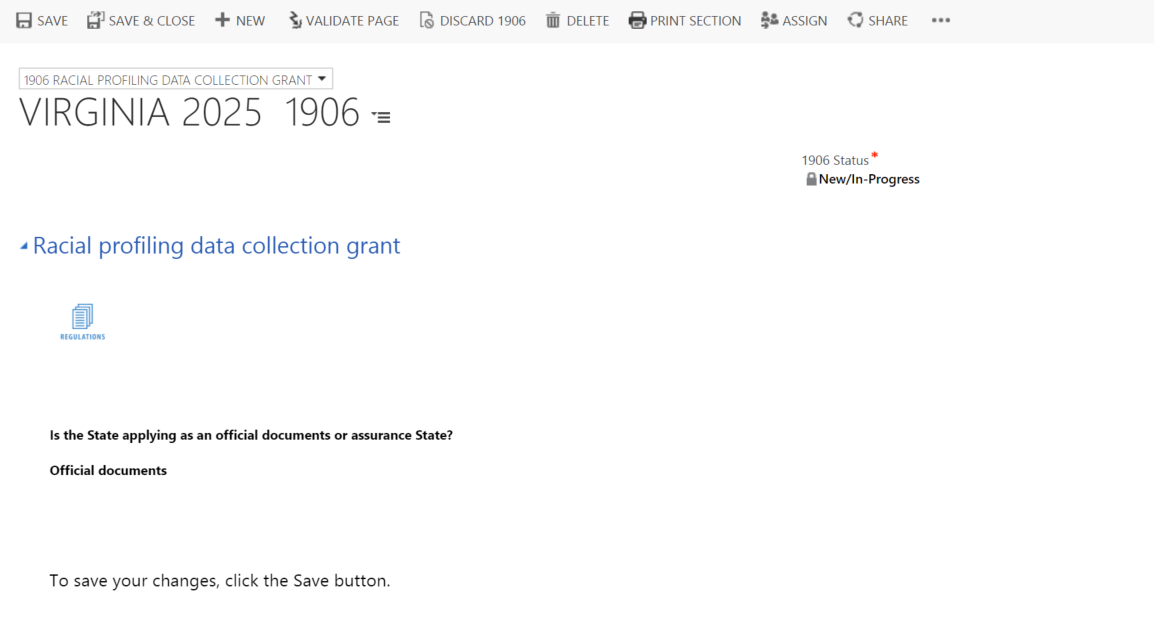Open the more commands ellipsis menu

point(940,20)
